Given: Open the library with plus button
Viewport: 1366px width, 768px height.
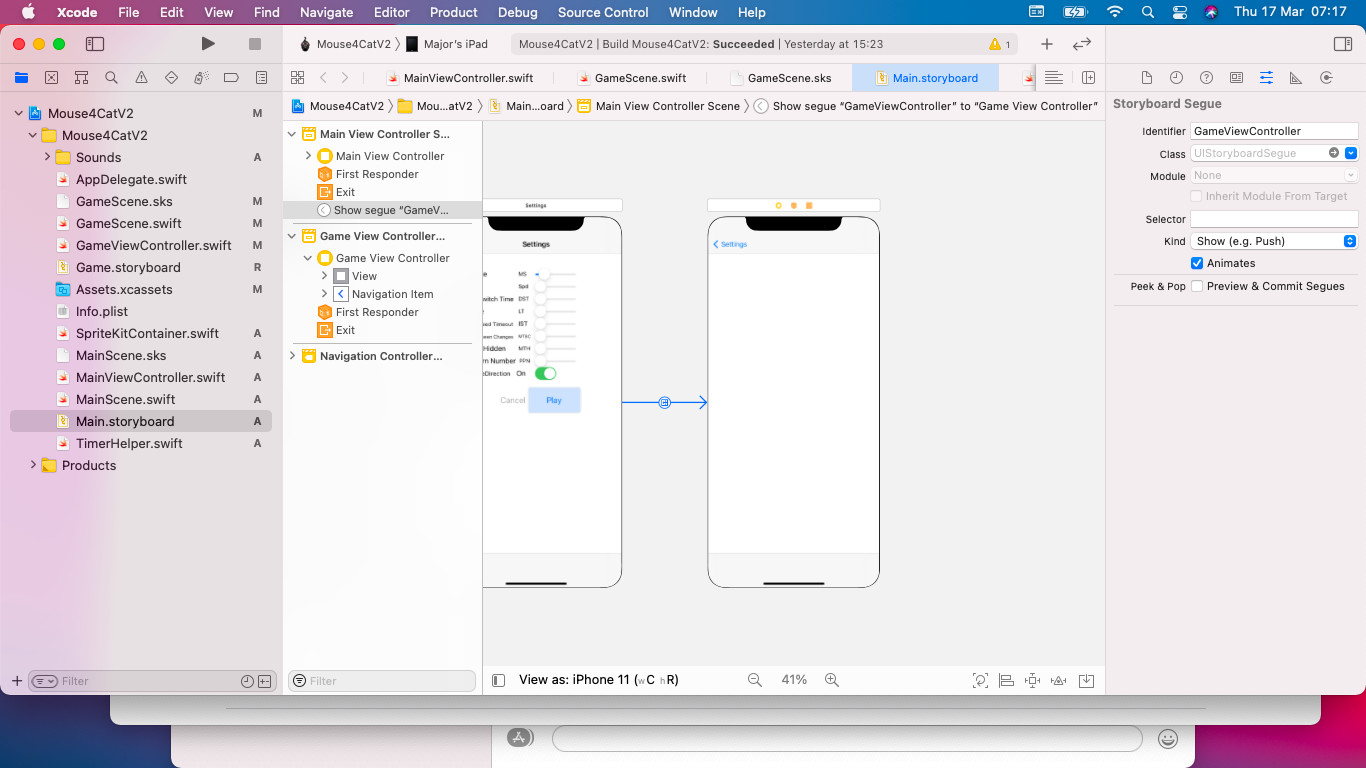Looking at the screenshot, I should 1046,44.
